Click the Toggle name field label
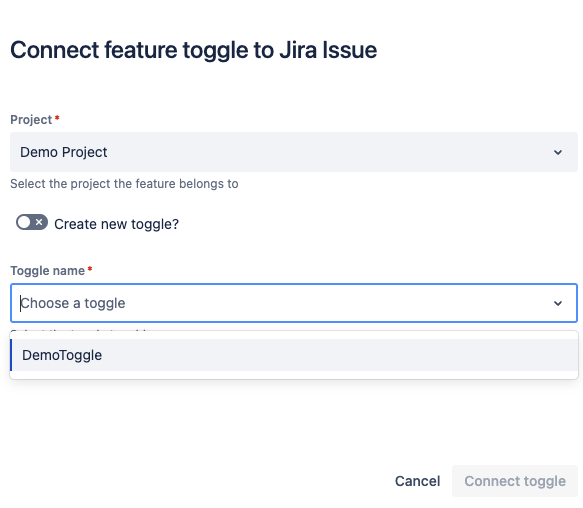The height and width of the screenshot is (508, 583). coord(48,270)
